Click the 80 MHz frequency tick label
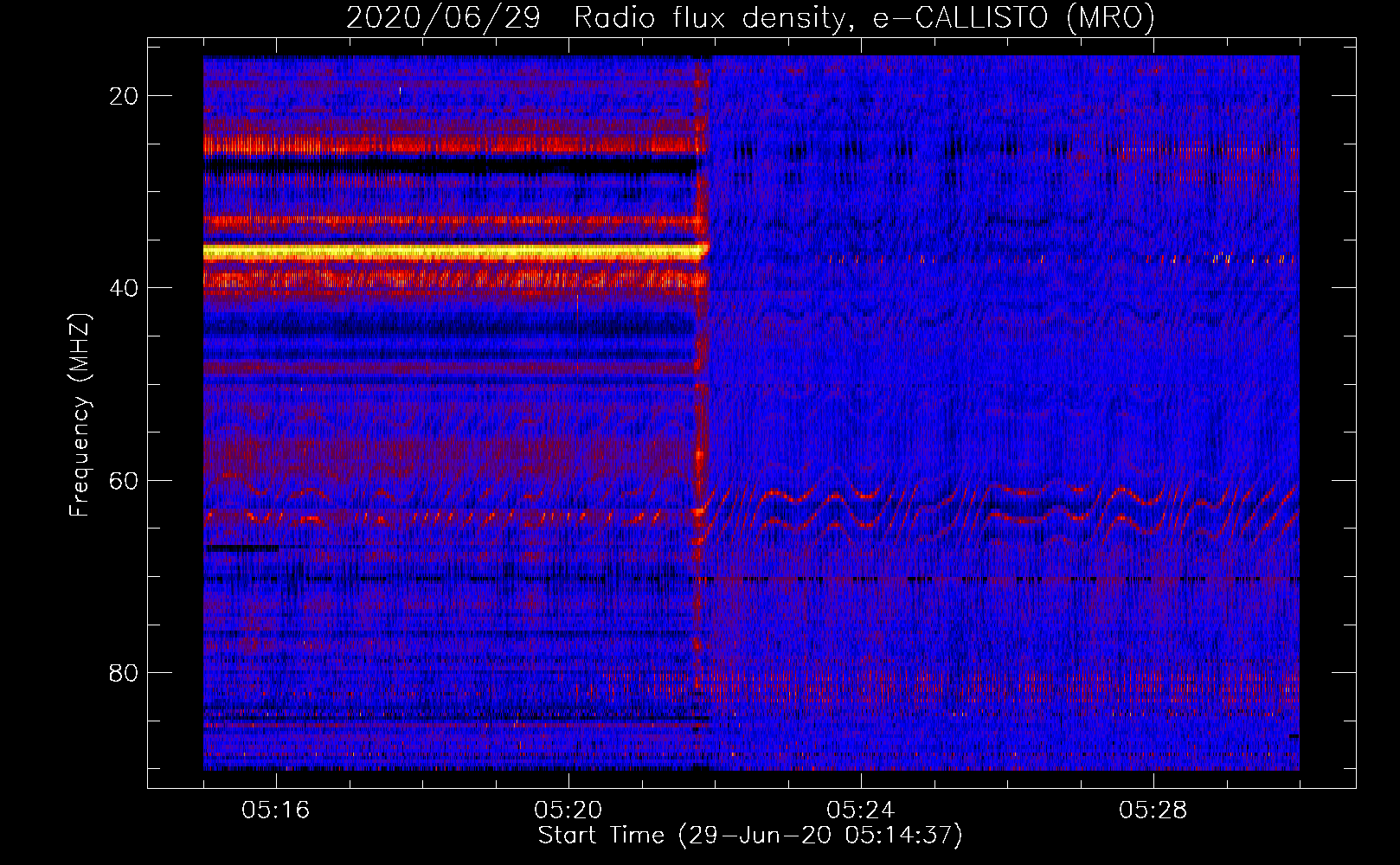Screen dimensions: 1400x865 pyautogui.click(x=124, y=673)
